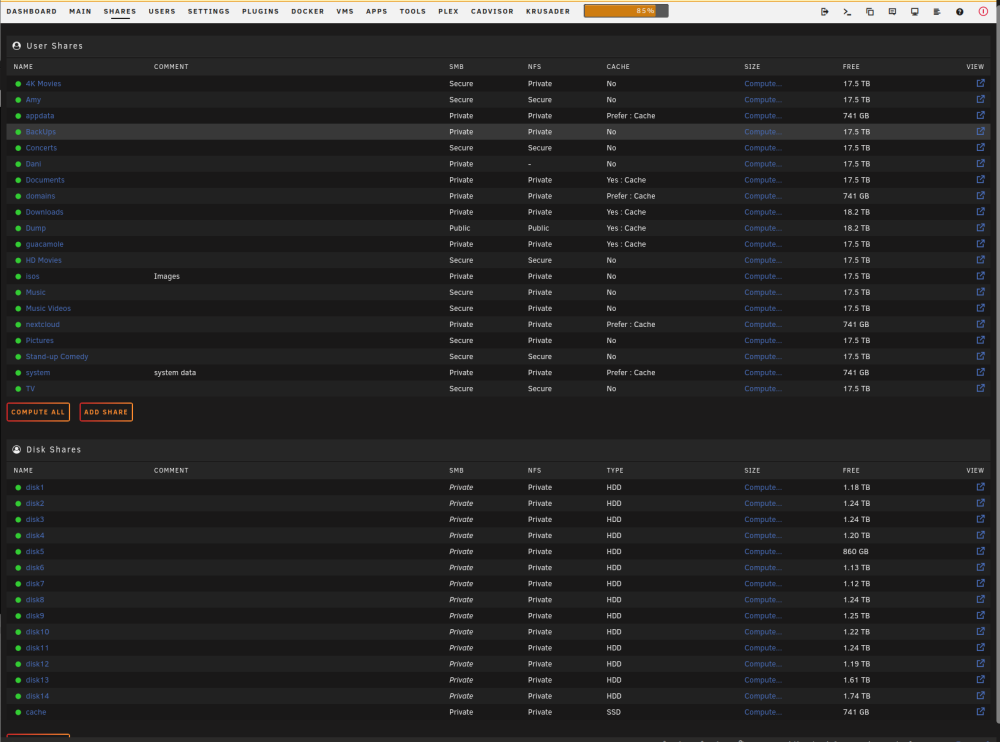The image size is (1000, 742).
Task: Open view icon for isos share
Action: [980, 276]
